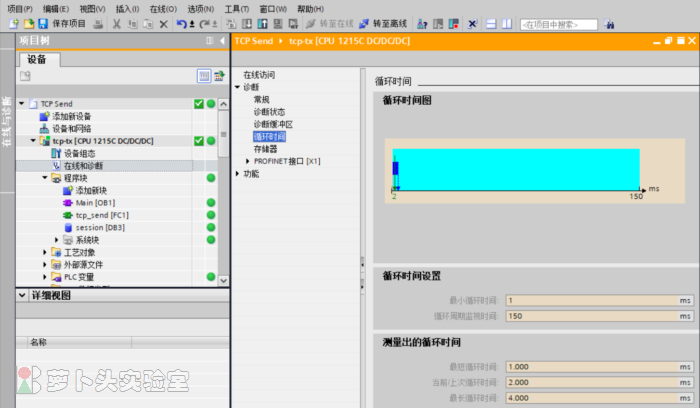This screenshot has height=408, width=700.
Task: Collapse the 程序块 folder
Action: 45,178
